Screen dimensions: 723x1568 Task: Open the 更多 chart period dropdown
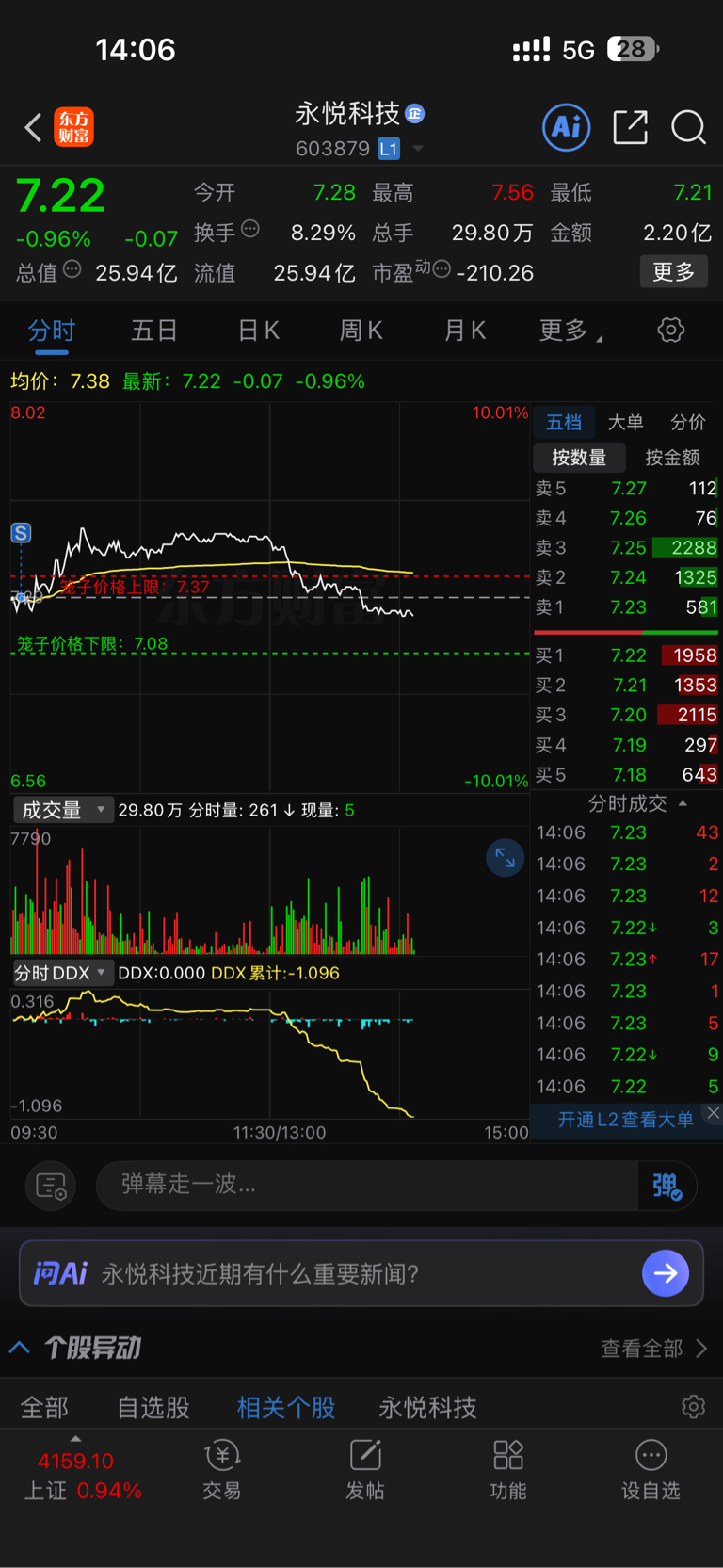(x=571, y=331)
